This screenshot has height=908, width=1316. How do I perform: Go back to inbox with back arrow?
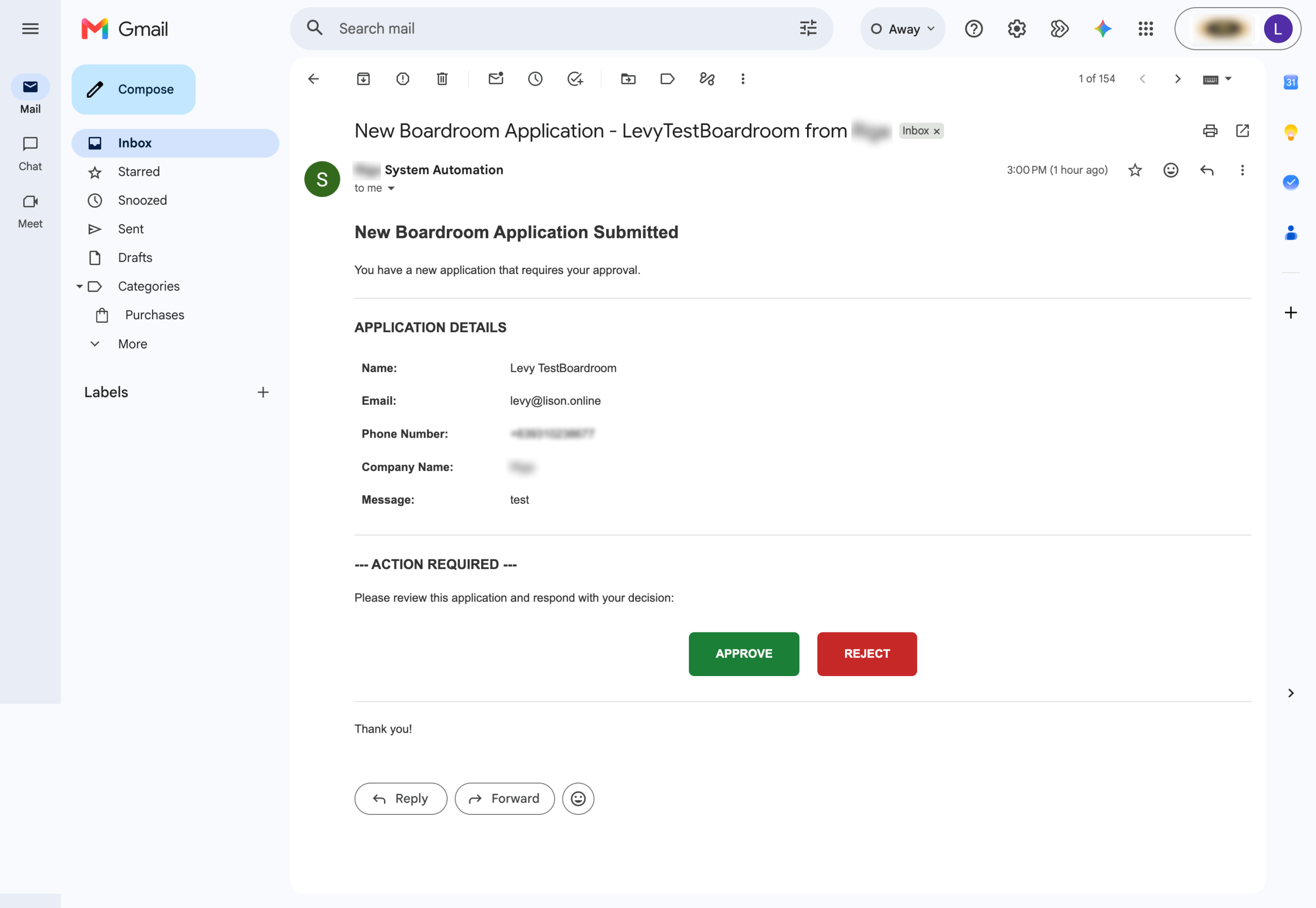[314, 79]
